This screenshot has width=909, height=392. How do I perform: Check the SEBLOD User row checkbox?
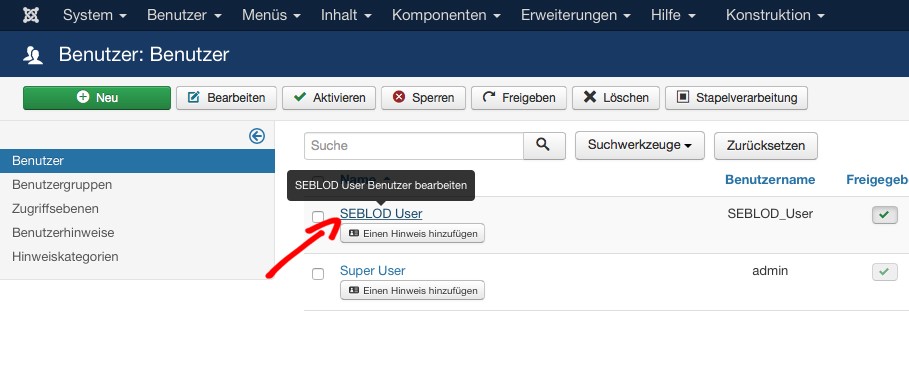coord(318,216)
